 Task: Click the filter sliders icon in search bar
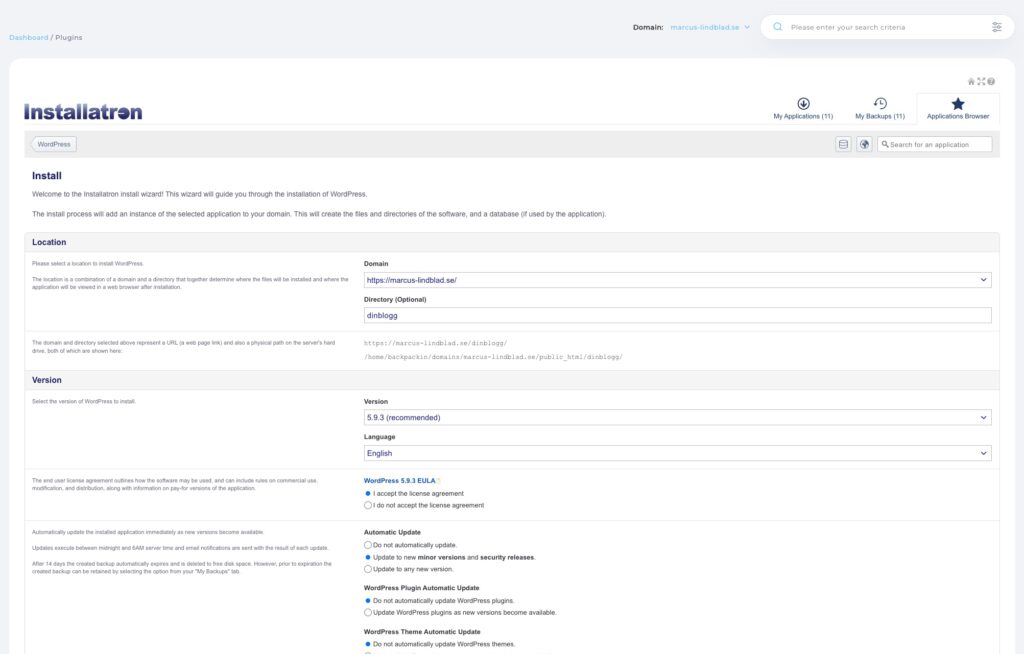coord(997,27)
